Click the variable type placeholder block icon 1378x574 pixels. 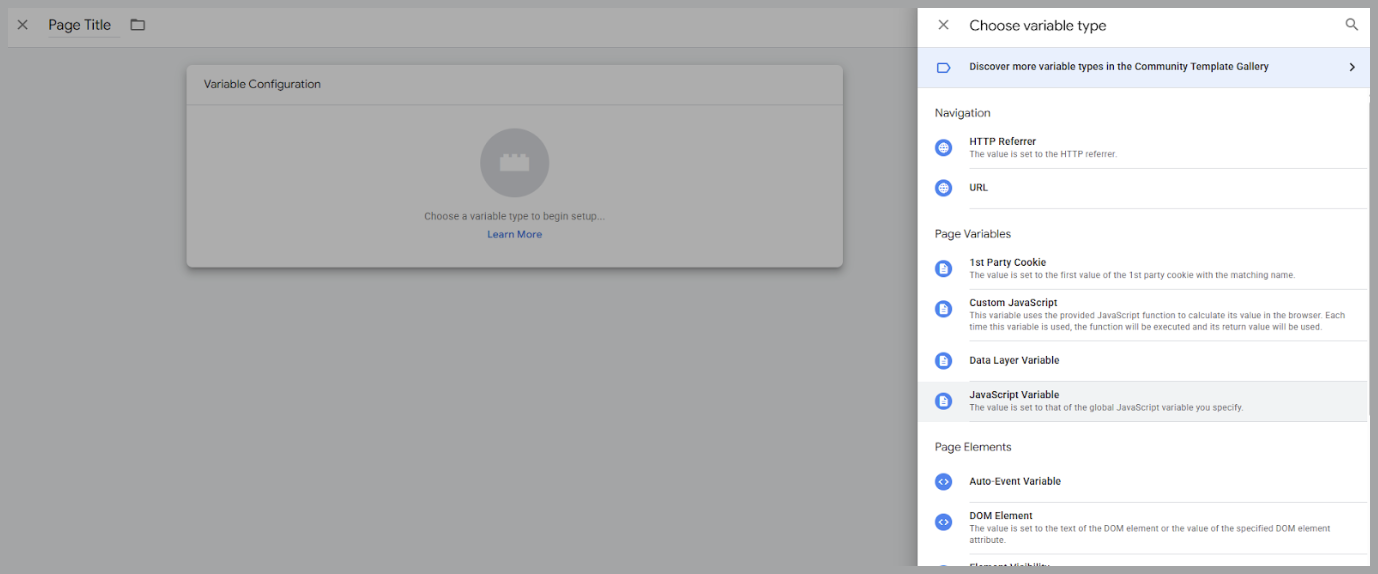pos(514,163)
